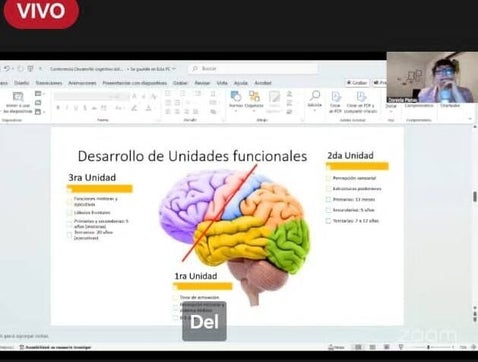
Task: Open the Presentación con diapositivas tab
Action: coord(135,83)
